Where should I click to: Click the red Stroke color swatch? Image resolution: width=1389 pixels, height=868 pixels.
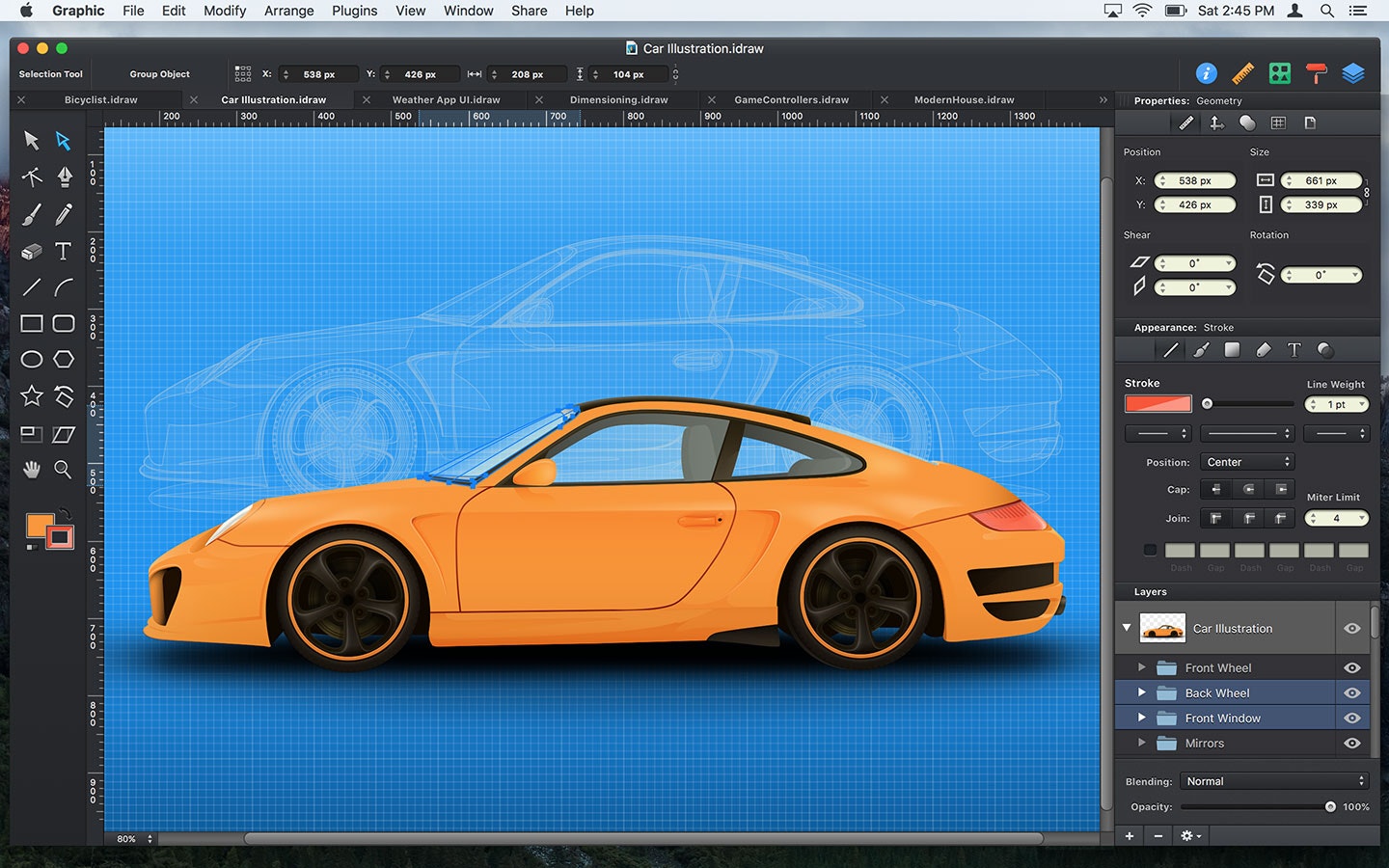1157,404
